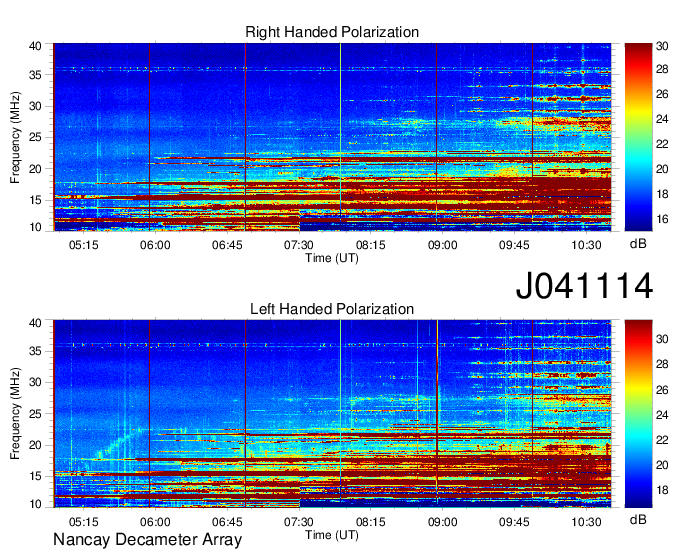Click the 15 MHz tick of the Left Handed plot
The image size is (680, 552).
click(x=35, y=477)
